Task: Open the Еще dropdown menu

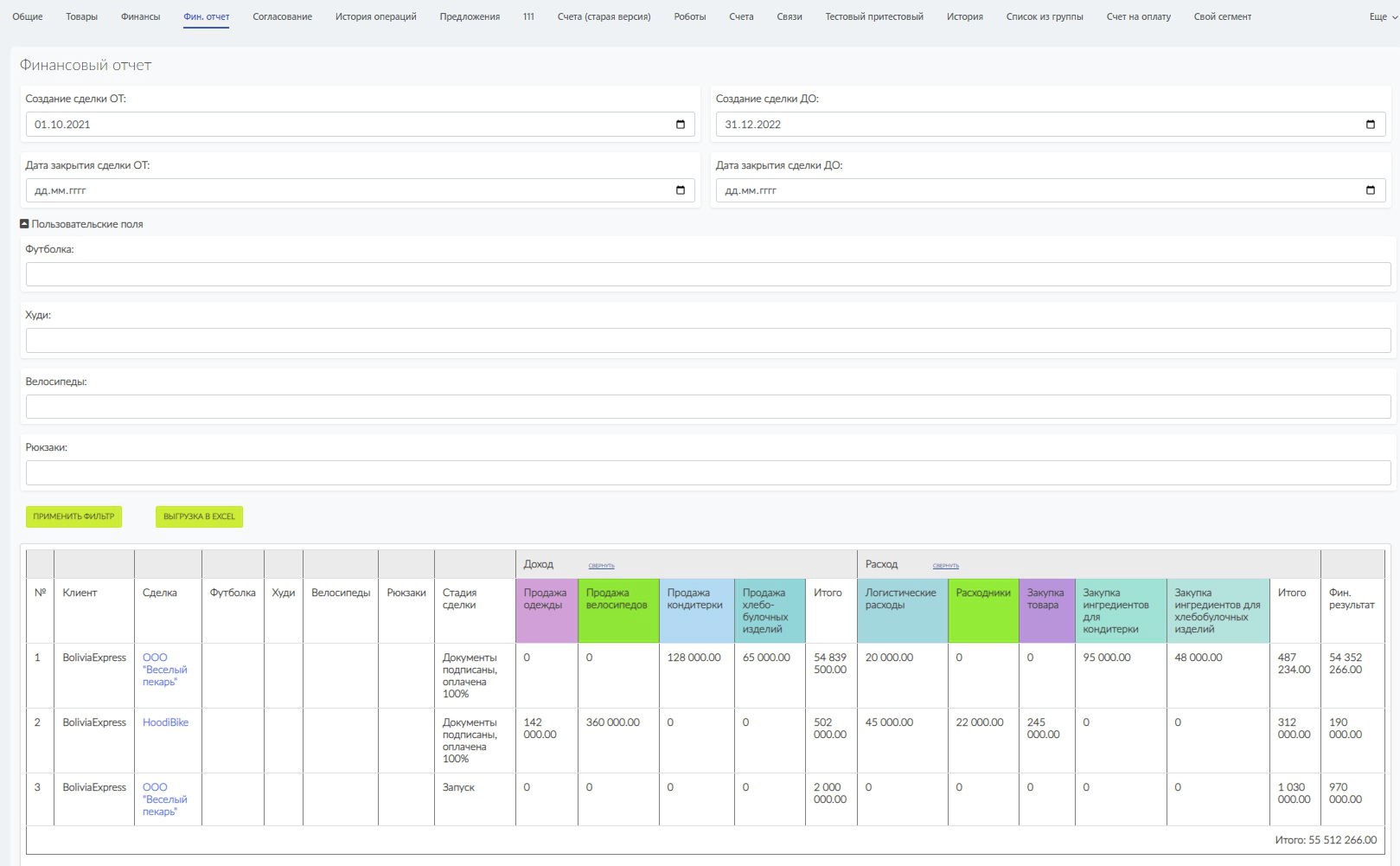Action: pos(1382,16)
